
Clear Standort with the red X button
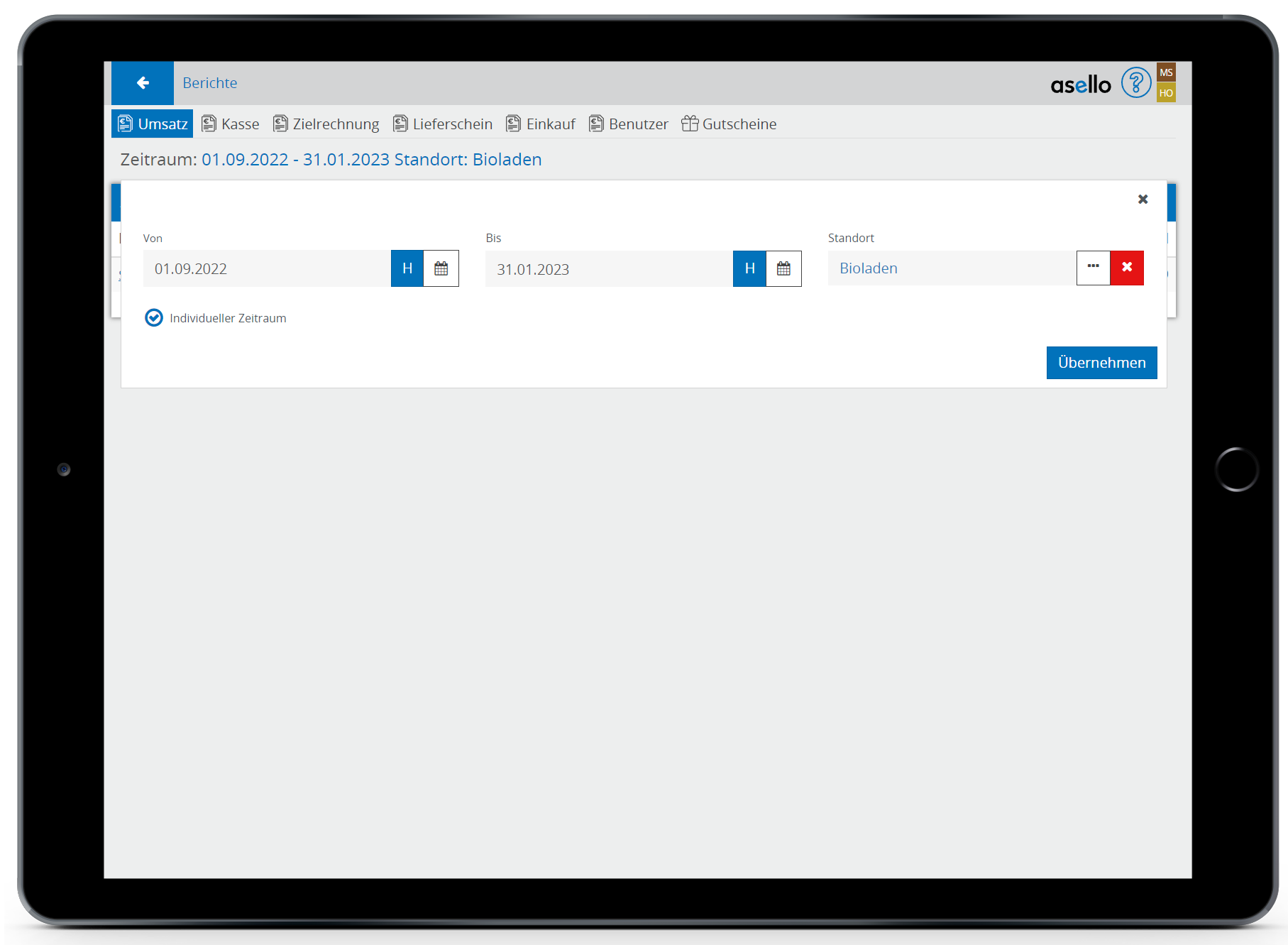1127,268
